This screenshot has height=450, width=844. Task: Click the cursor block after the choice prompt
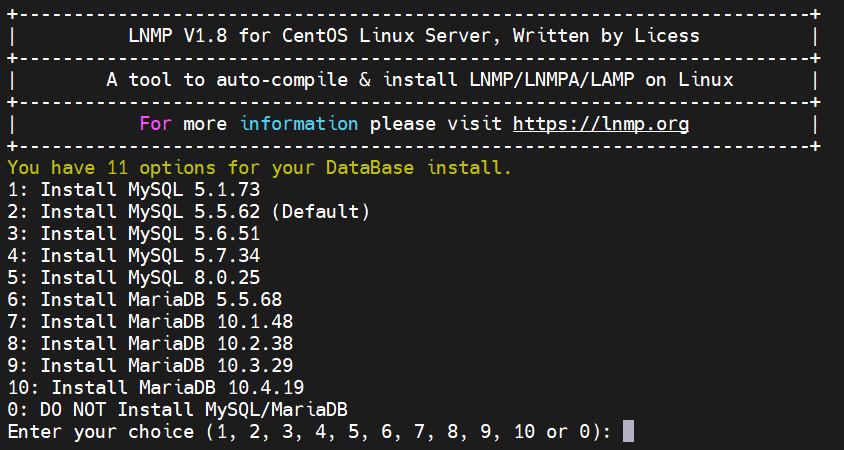[x=628, y=432]
